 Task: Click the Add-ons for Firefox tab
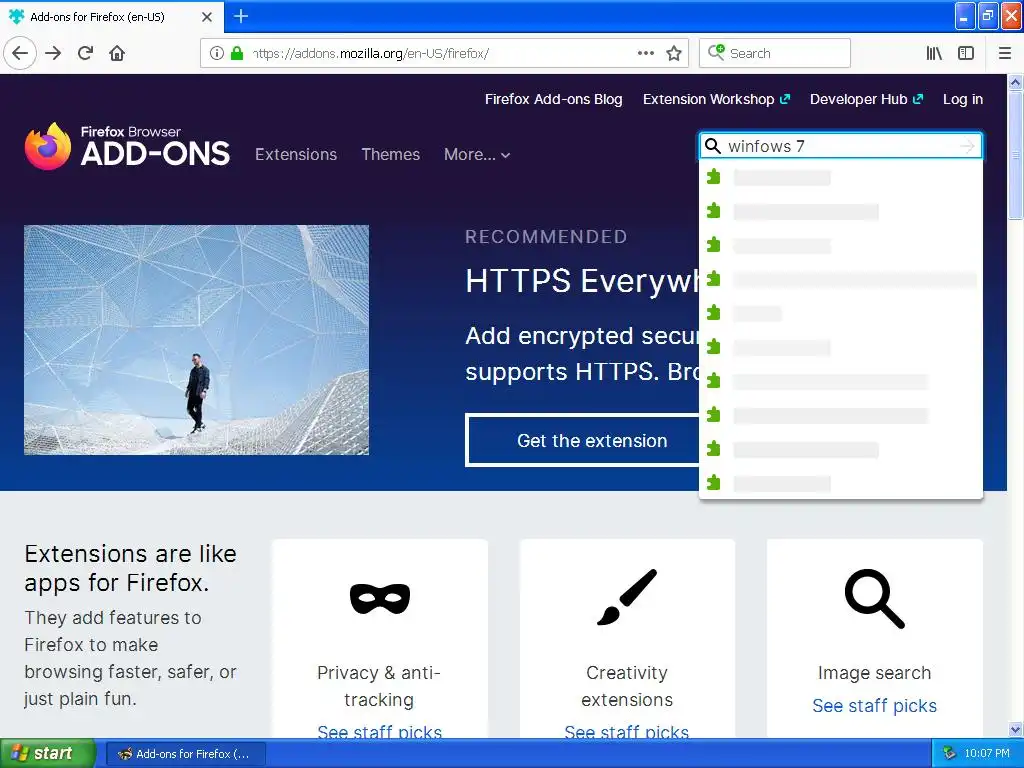click(112, 16)
